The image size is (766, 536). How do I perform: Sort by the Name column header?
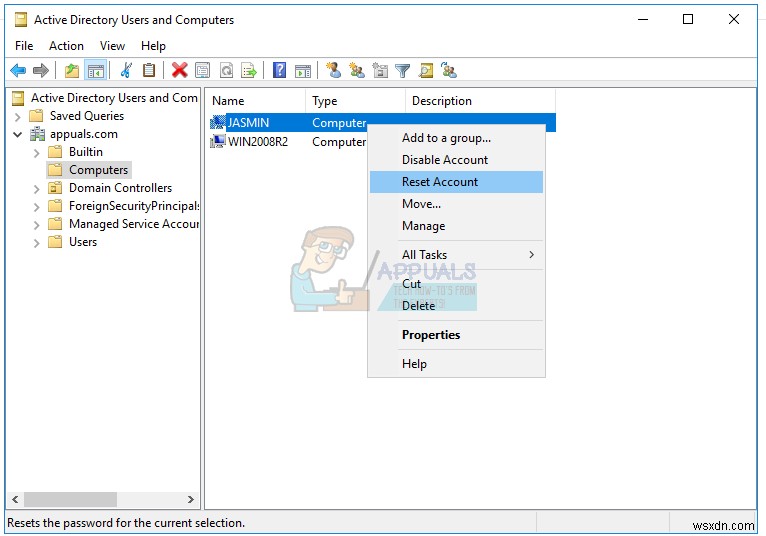coord(255,101)
